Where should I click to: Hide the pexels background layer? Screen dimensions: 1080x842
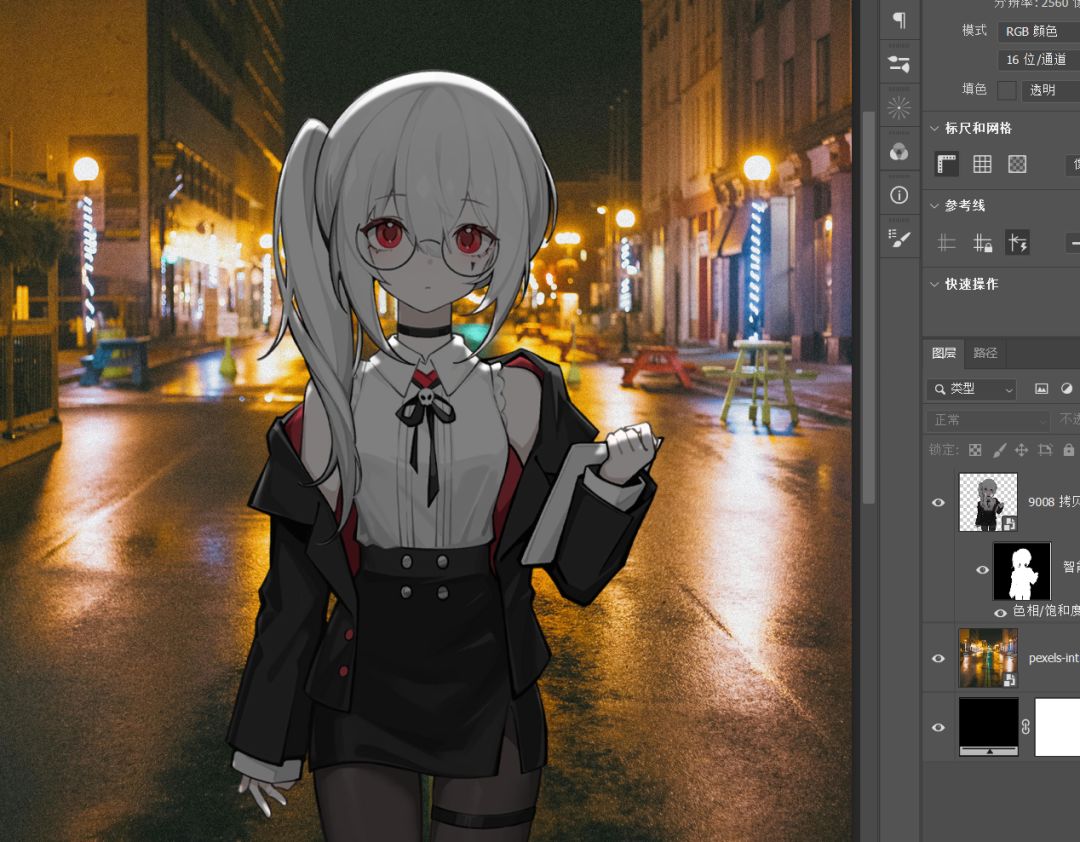938,658
